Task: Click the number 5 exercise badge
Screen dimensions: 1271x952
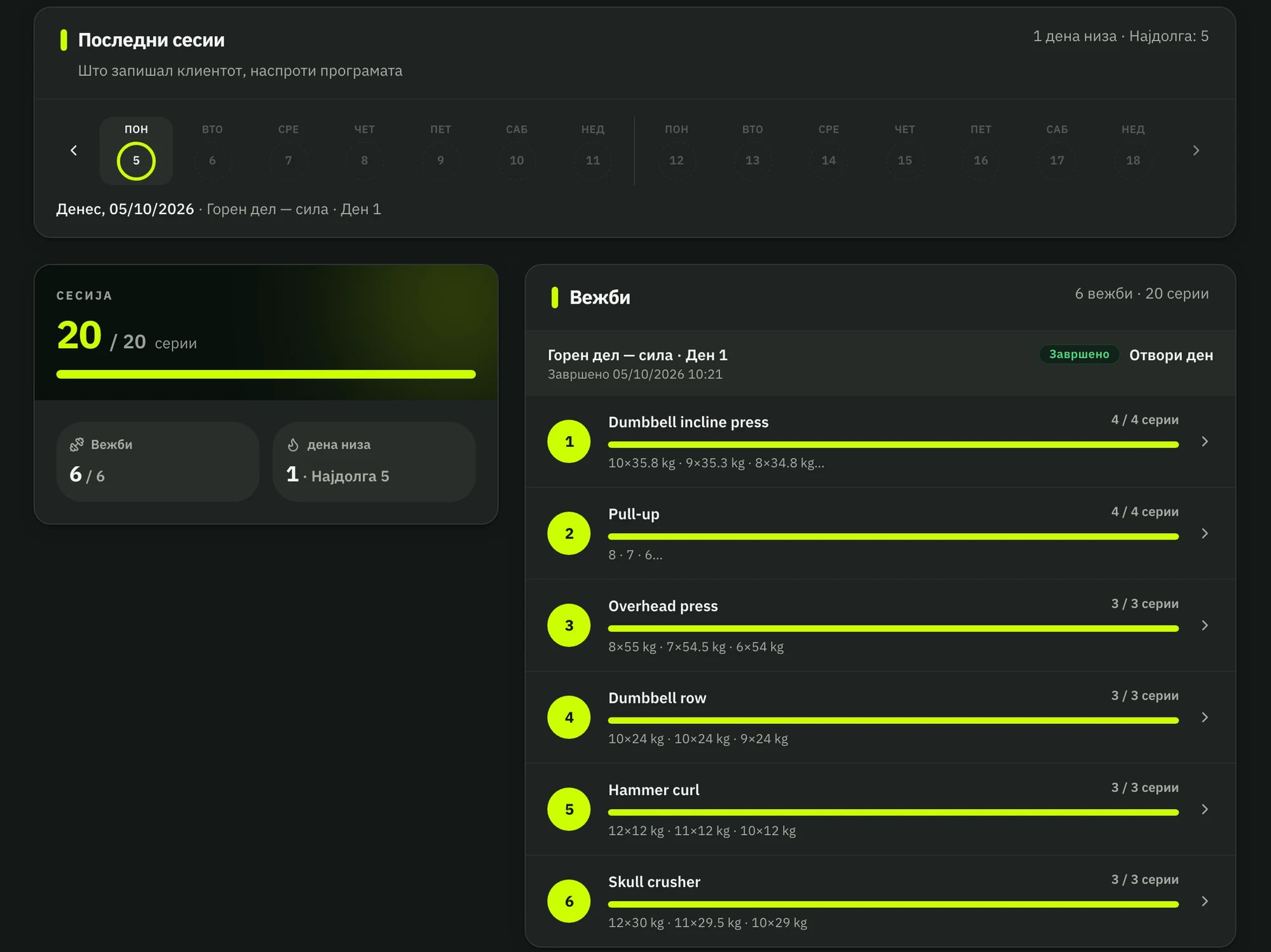Action: click(x=569, y=809)
